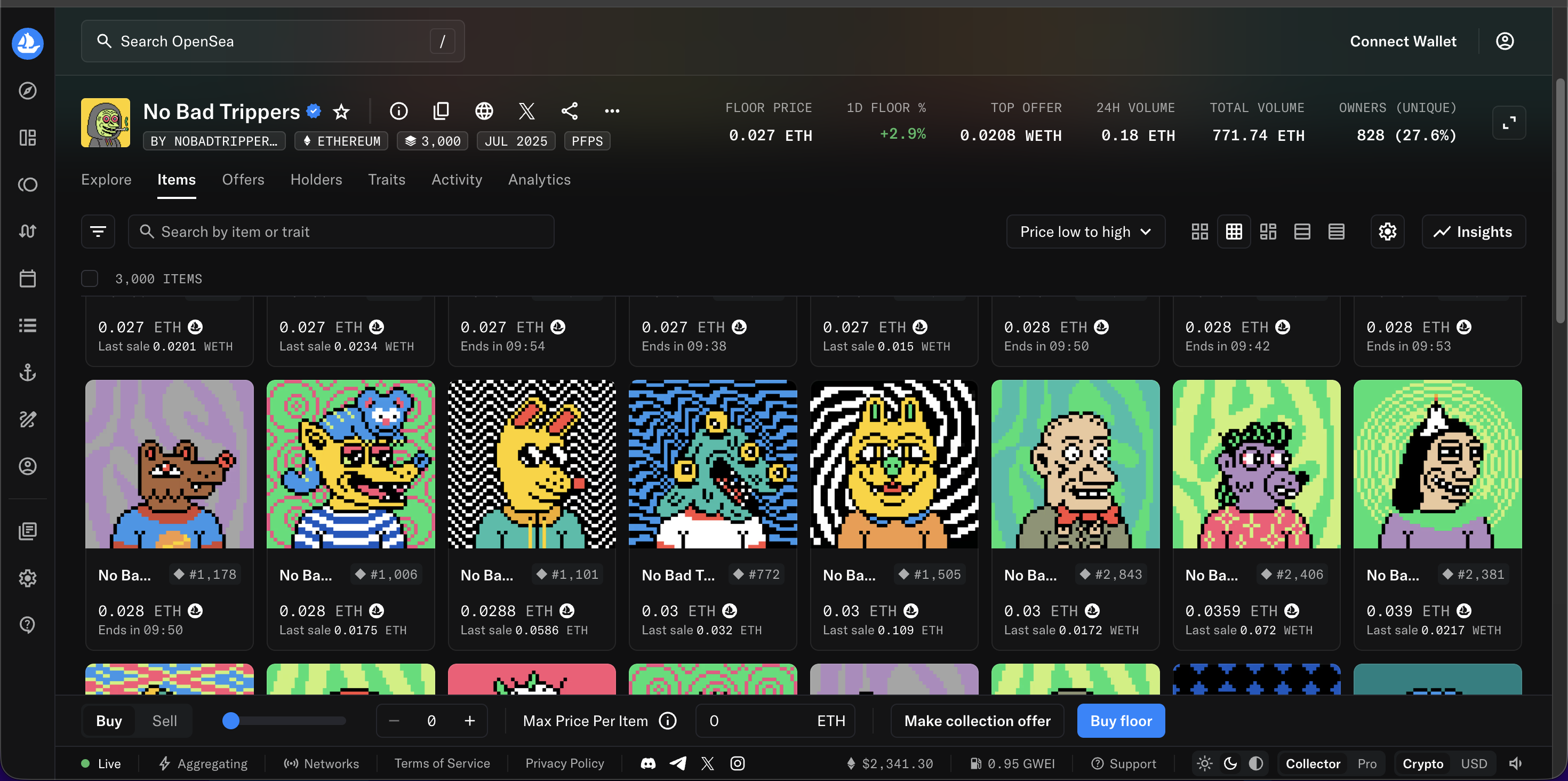
Task: Switch to Pro mode
Action: click(x=1367, y=763)
